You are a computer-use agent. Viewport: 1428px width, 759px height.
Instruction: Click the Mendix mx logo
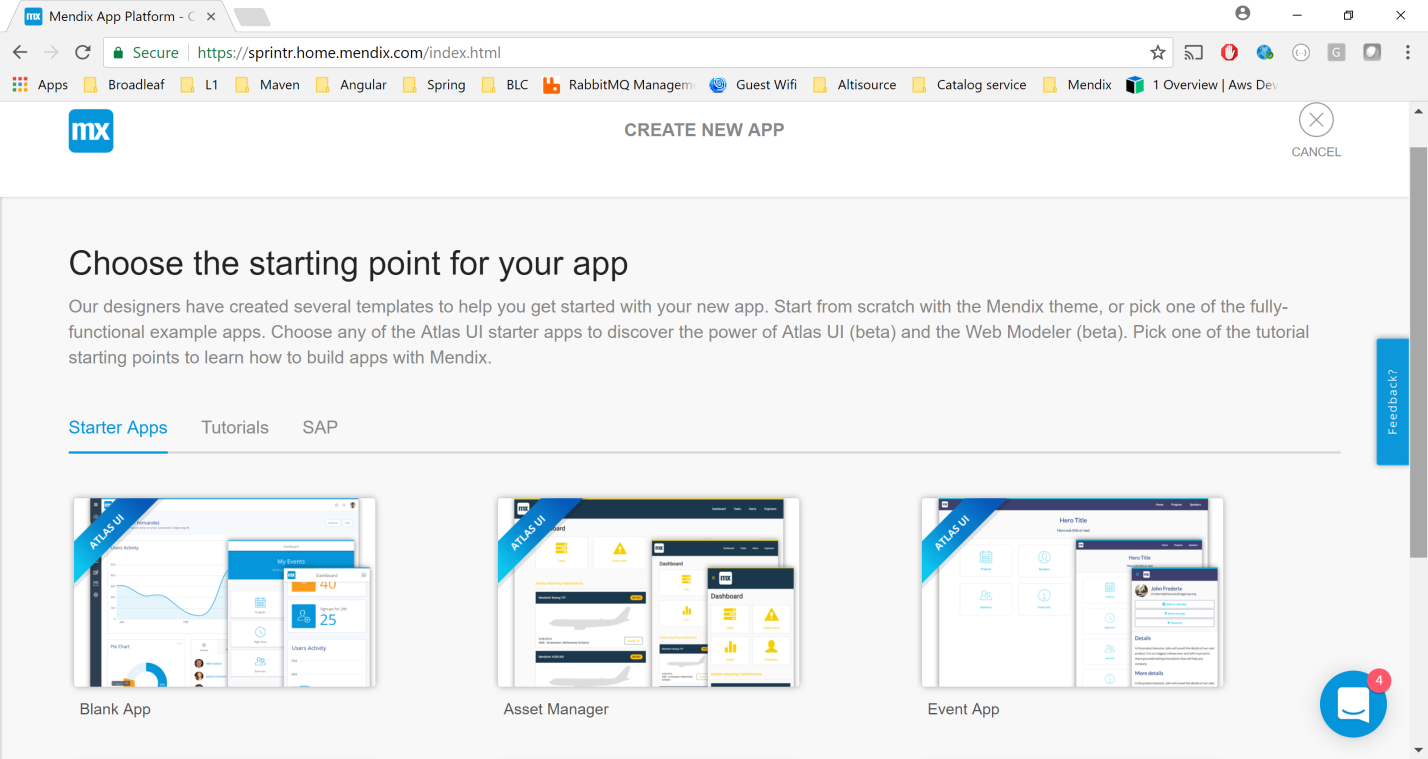91,131
